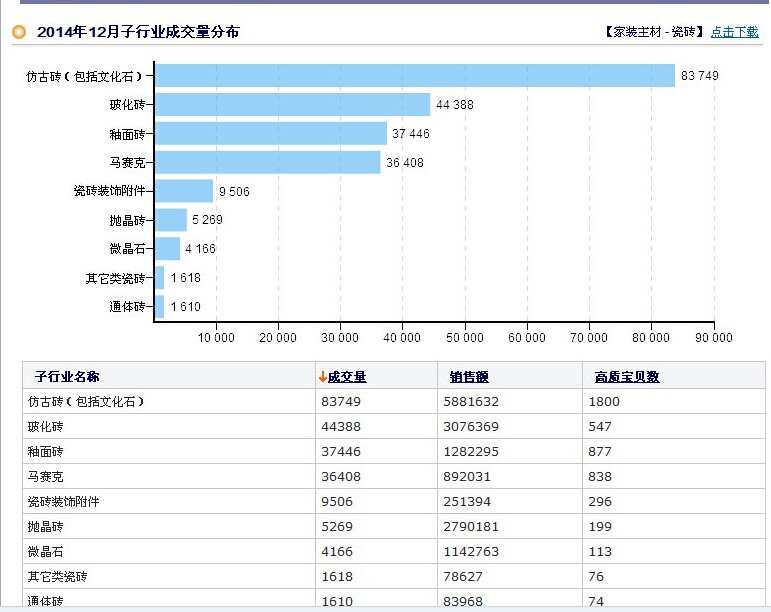Click the 抛晶砖 chart bar
771x612 pixels.
(171, 220)
